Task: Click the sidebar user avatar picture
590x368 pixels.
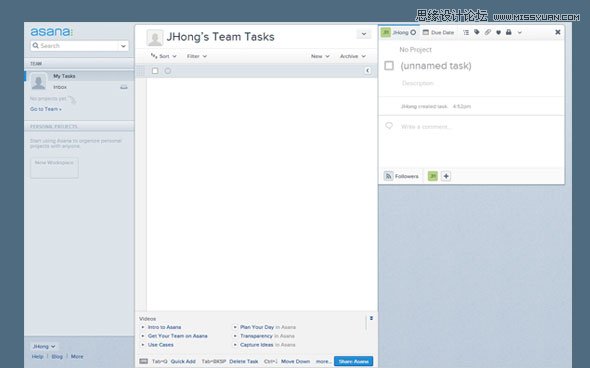Action: (x=38, y=81)
